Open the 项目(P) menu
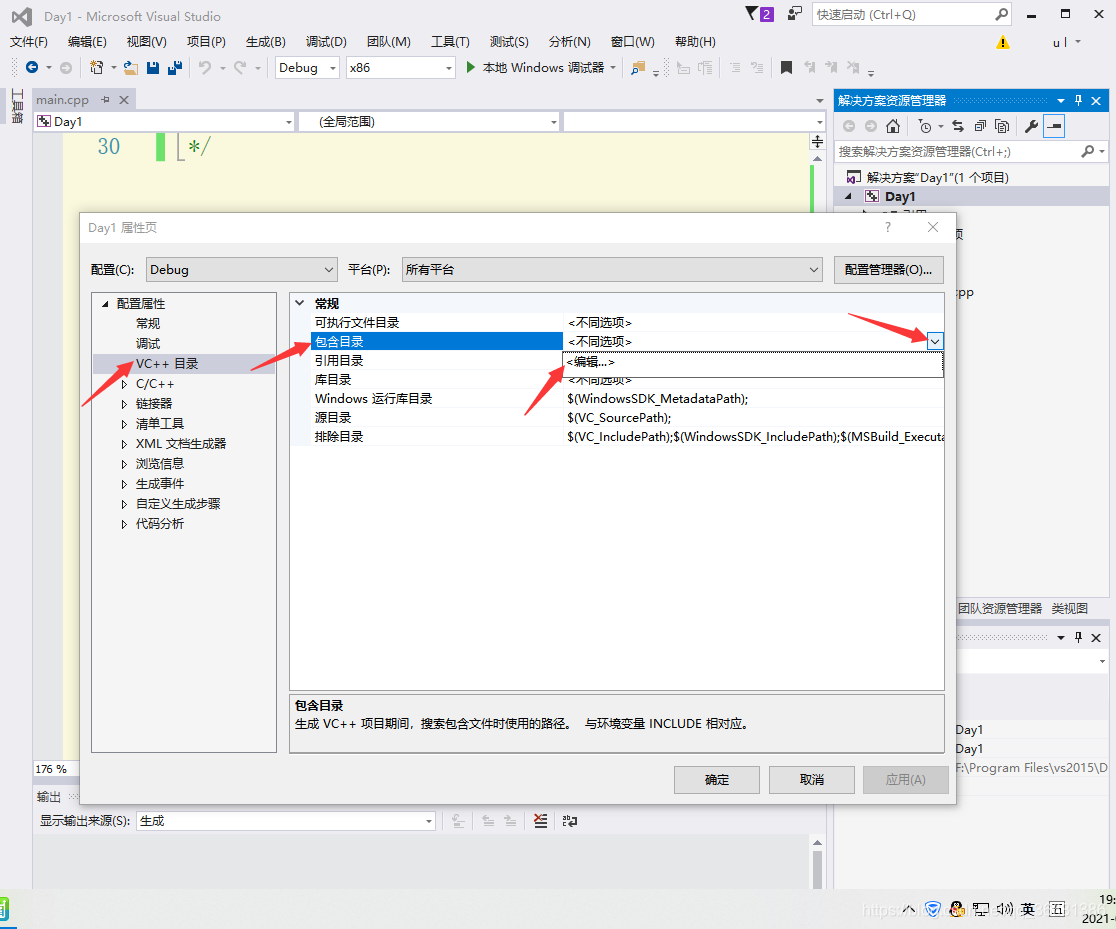Screen dimensions: 1116x929 (x=206, y=42)
